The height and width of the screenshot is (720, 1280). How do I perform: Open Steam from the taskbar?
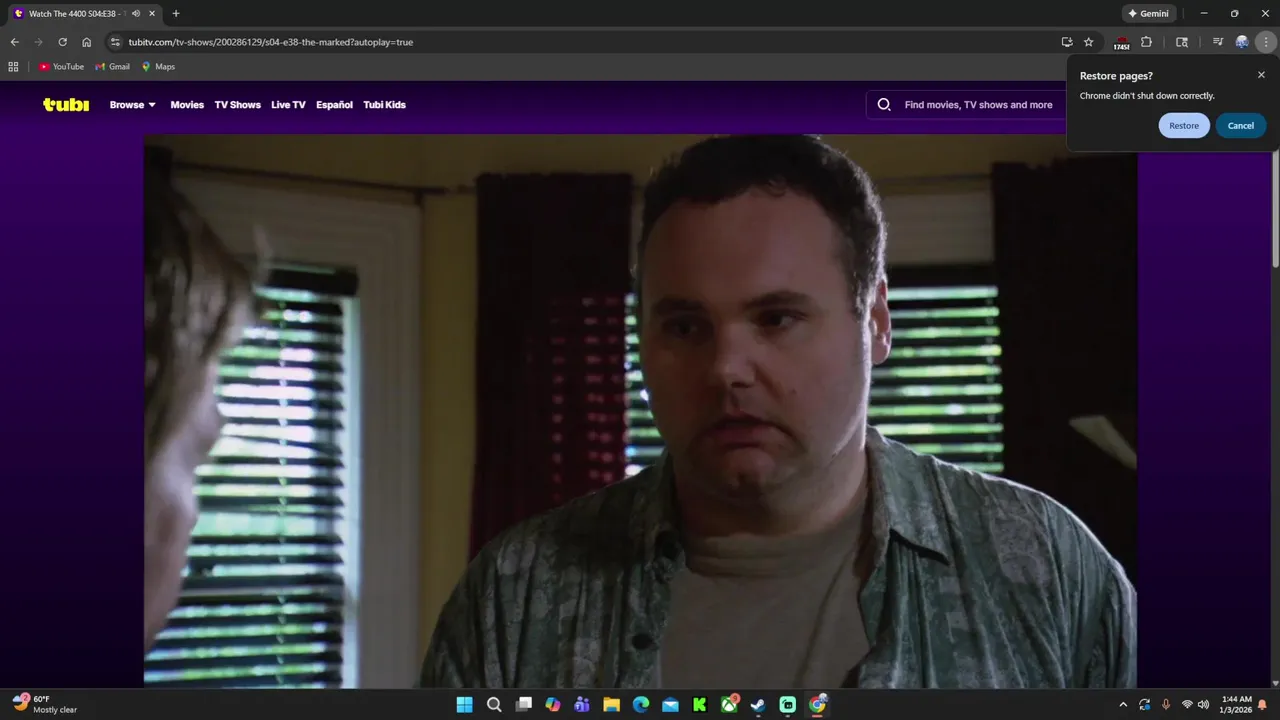pyautogui.click(x=758, y=705)
